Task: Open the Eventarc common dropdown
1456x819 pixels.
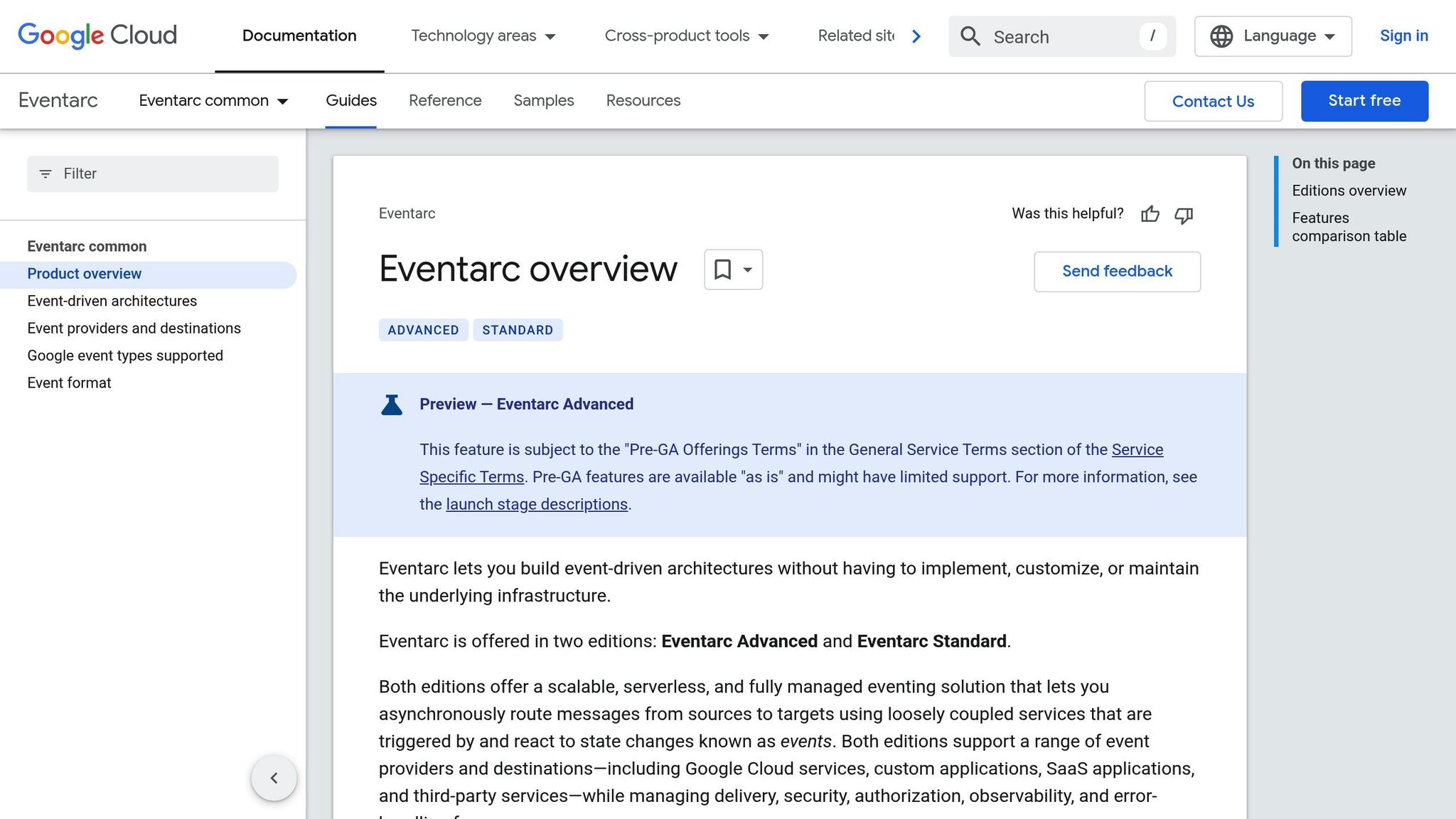Action: tap(214, 101)
